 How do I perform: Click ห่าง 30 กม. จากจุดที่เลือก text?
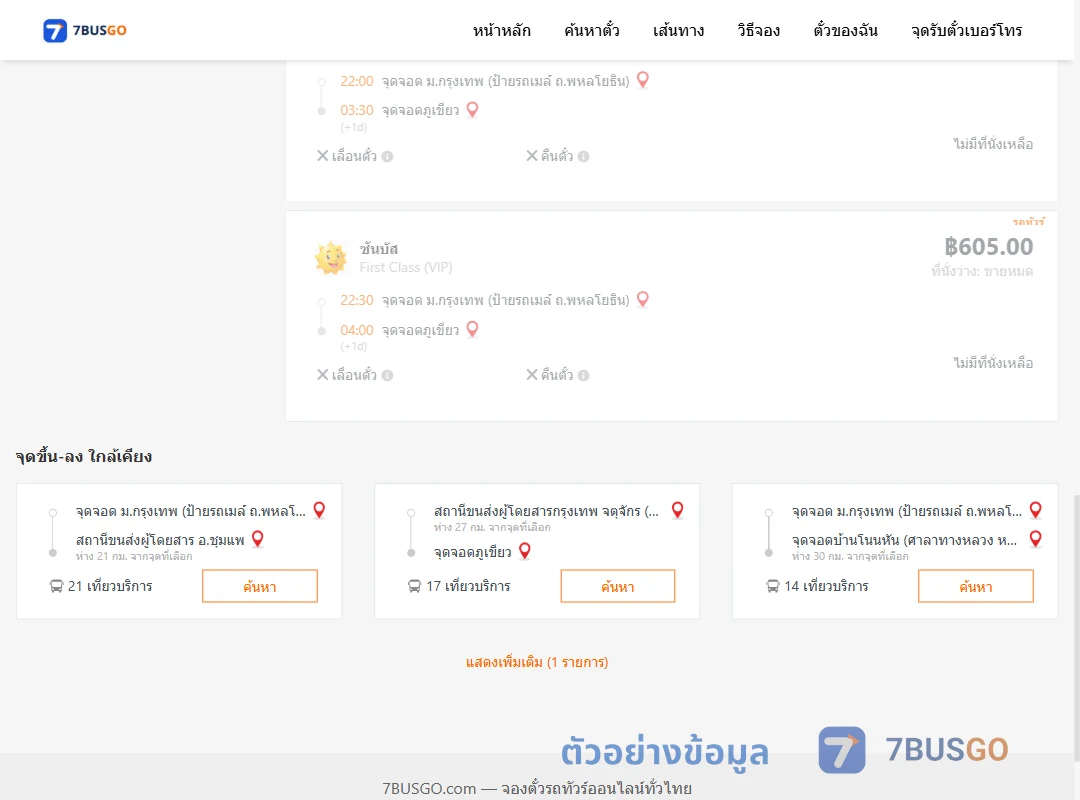(851, 556)
